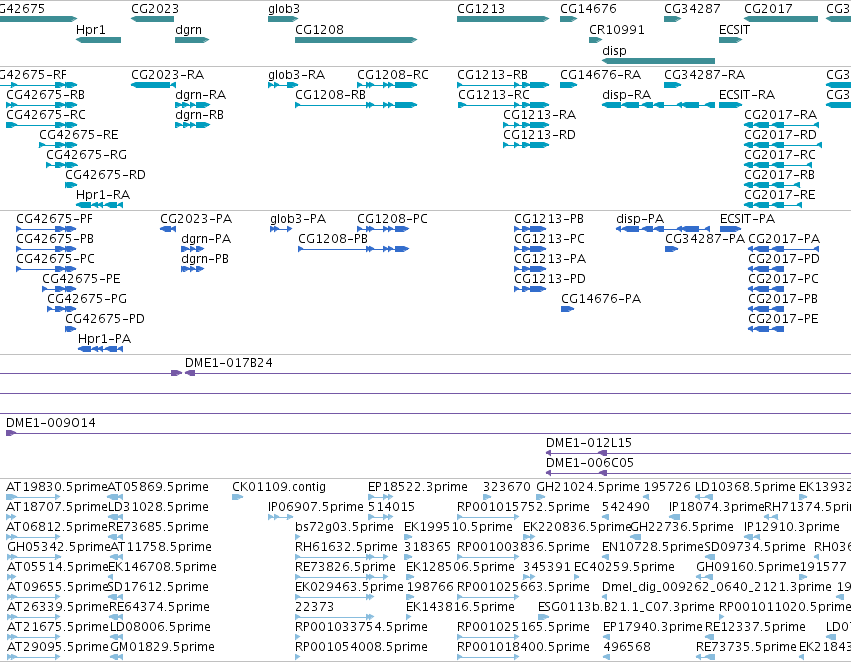Click EST EP18522.3prime
Screen dimensions: 851x662
pyautogui.click(x=418, y=487)
